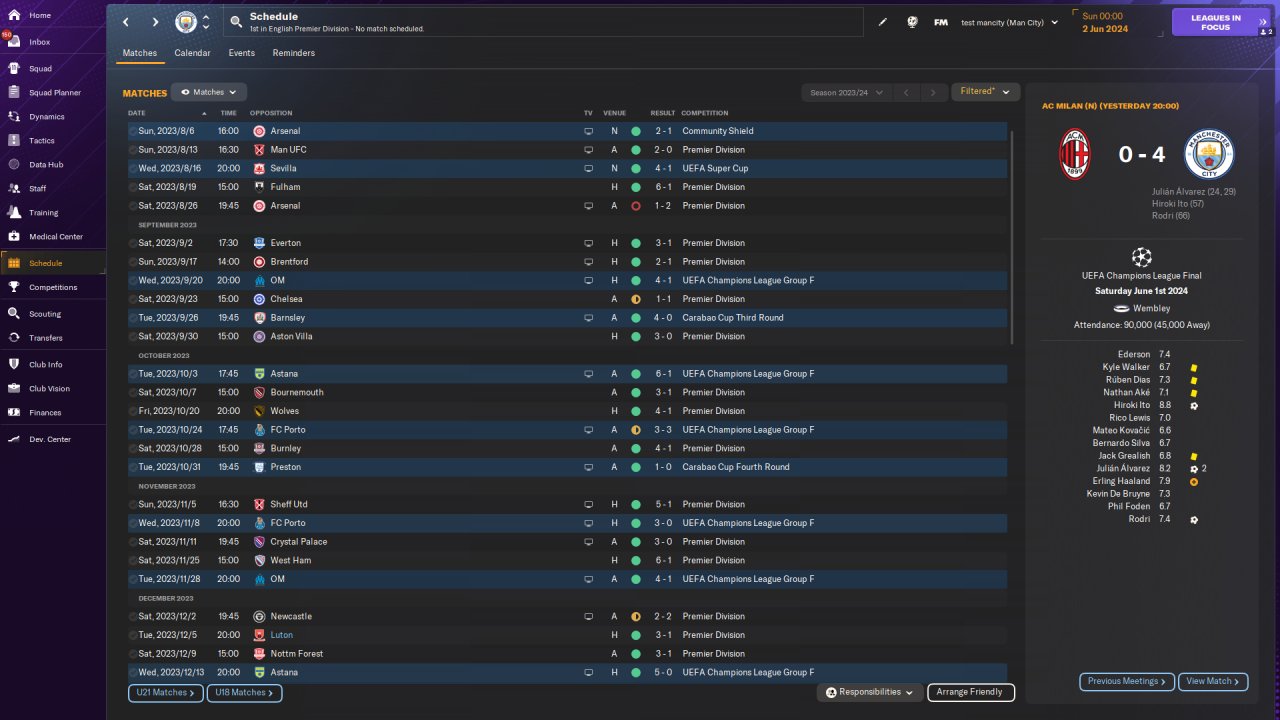This screenshot has width=1280, height=720.
Task: Tick the circle for Fulham match
Action: (x=133, y=187)
